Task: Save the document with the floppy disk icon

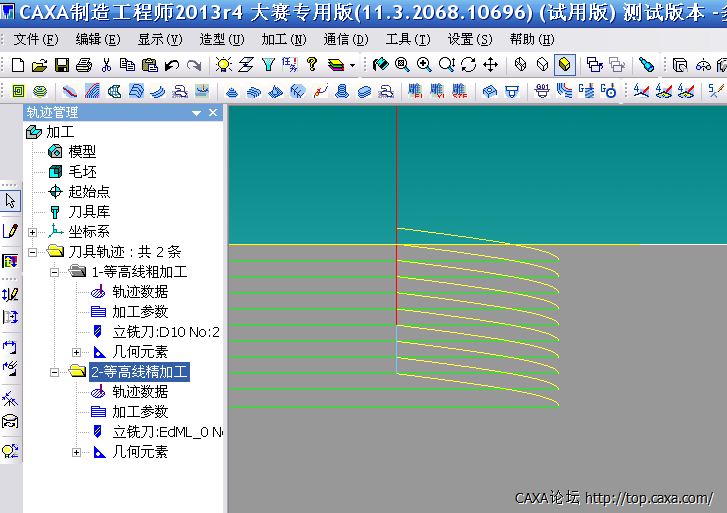Action: (62, 64)
